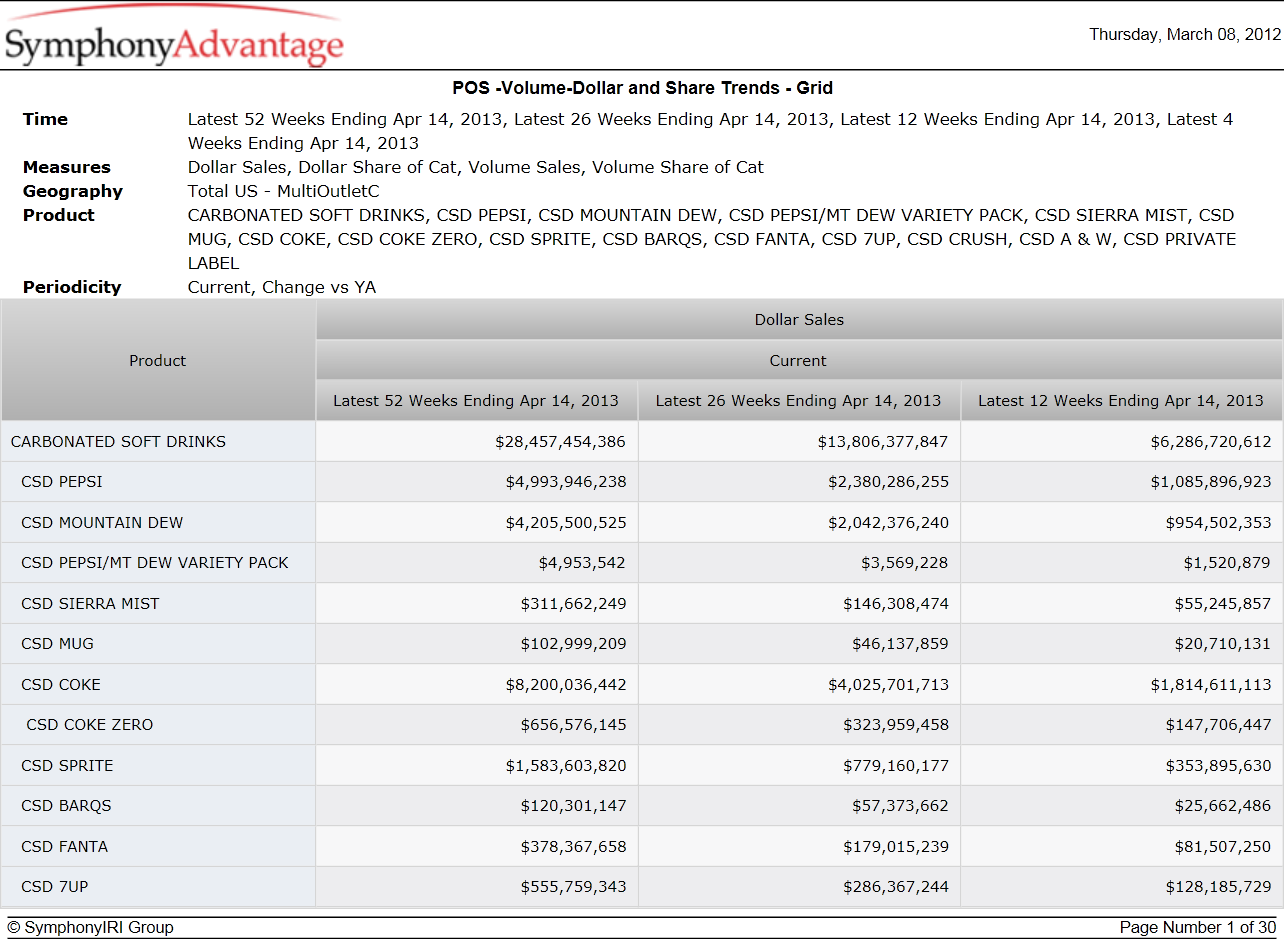
Task: Click the $102,999,209 Mug cell
Action: 477,643
